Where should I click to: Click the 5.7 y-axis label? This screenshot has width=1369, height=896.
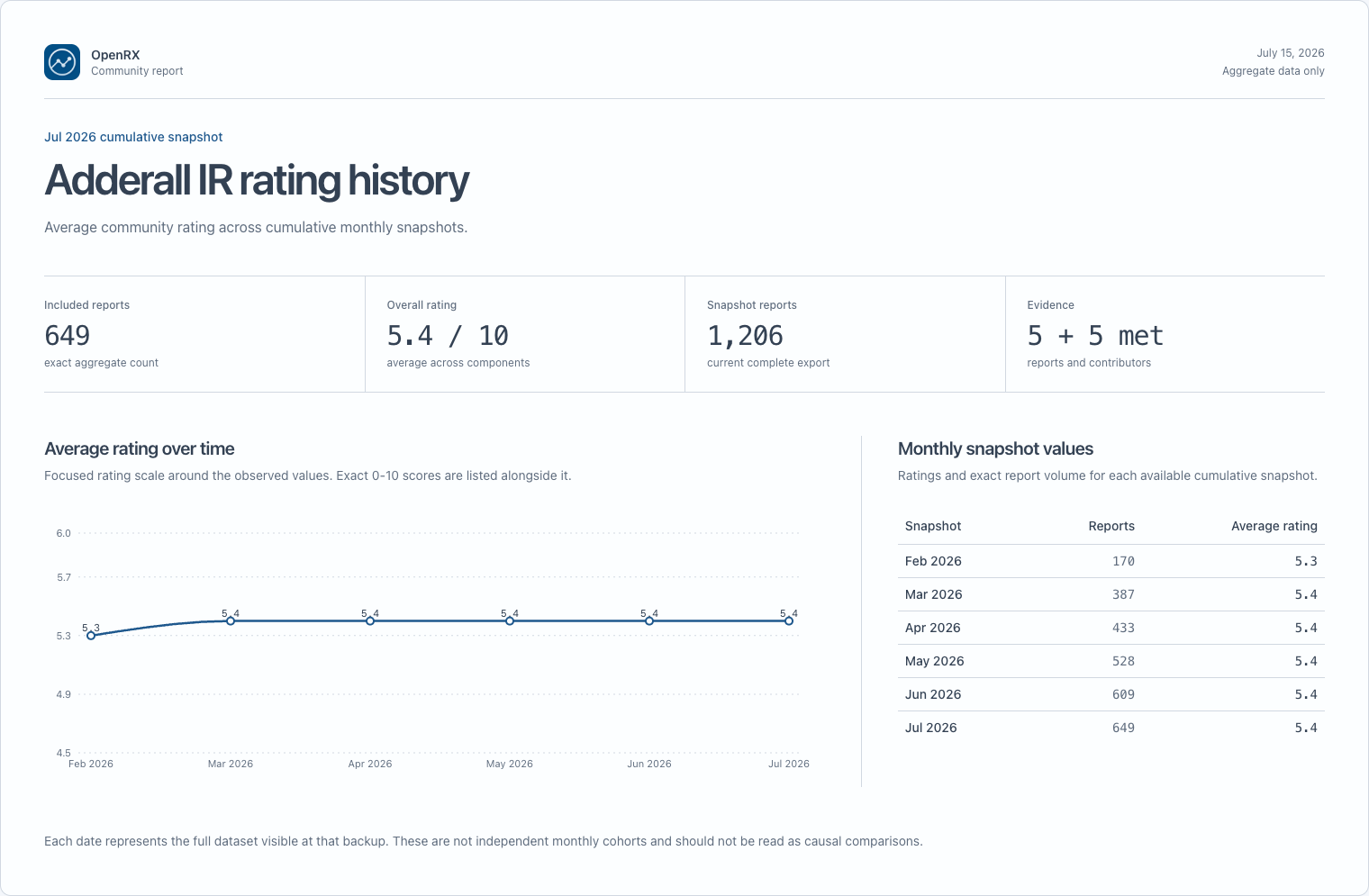[x=63, y=577]
